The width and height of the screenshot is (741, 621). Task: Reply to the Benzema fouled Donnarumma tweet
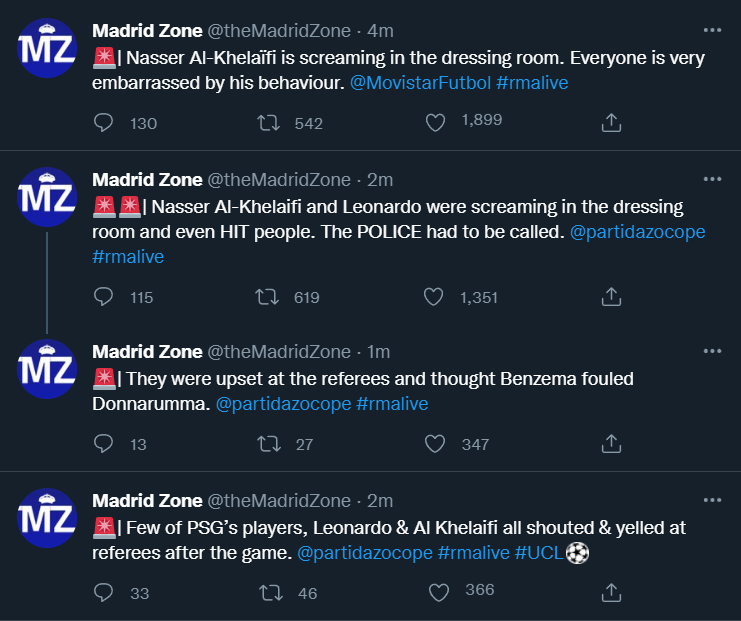[x=104, y=444]
